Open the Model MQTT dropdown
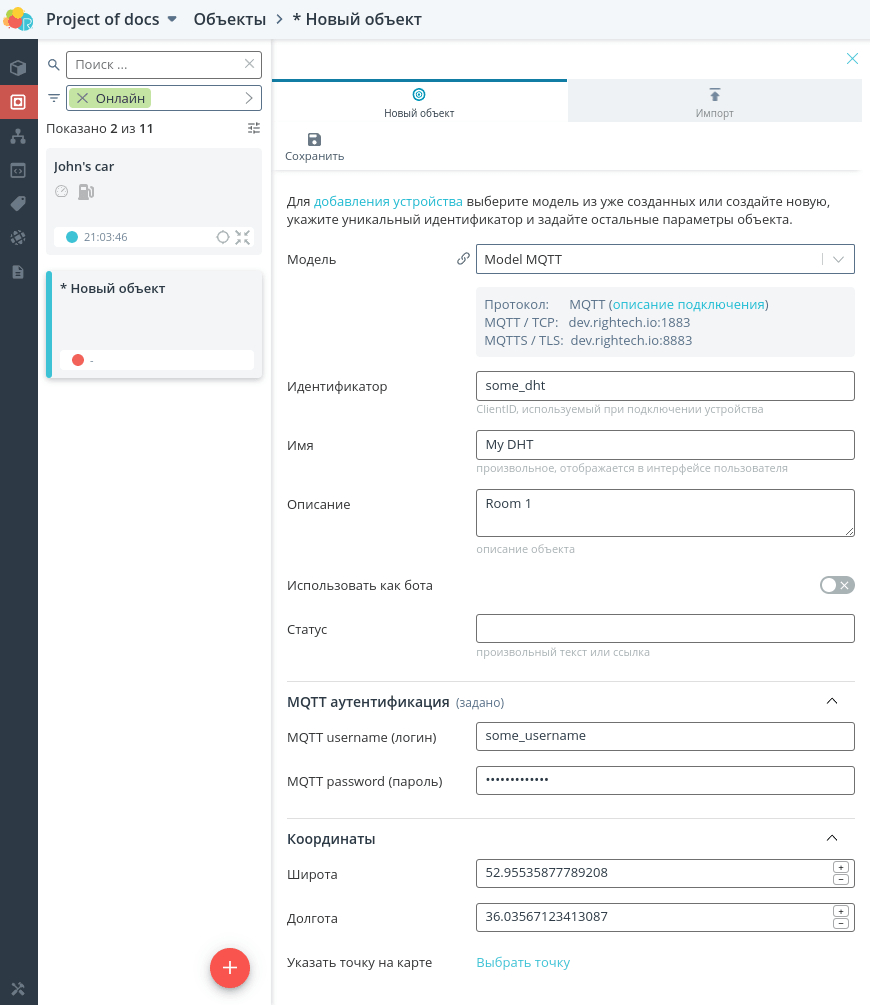 [665, 260]
